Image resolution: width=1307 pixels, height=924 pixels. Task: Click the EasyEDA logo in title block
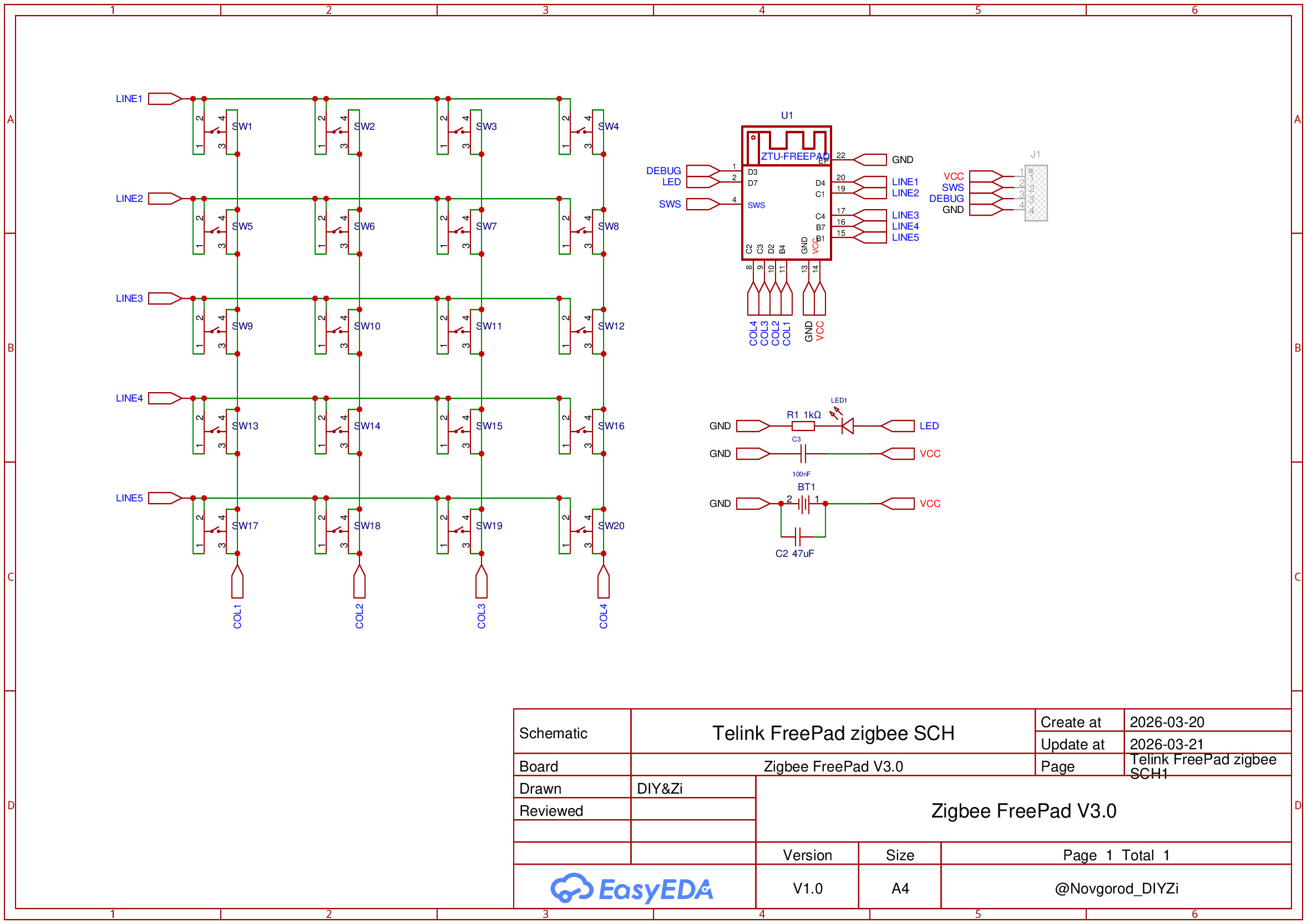[631, 889]
